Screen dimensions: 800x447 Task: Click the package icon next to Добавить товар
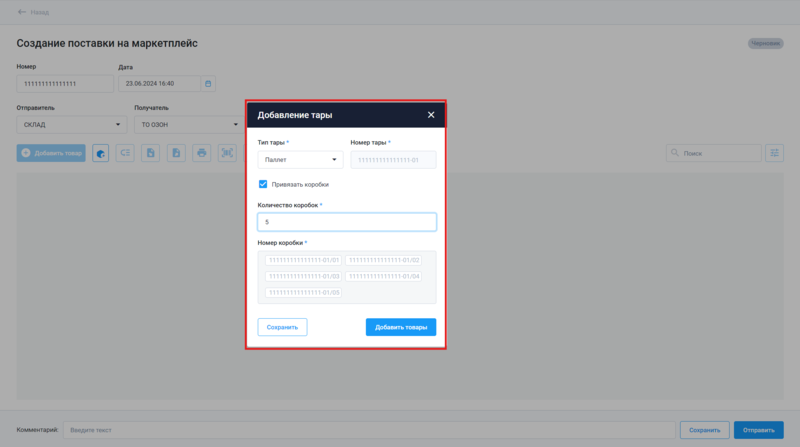tap(101, 153)
